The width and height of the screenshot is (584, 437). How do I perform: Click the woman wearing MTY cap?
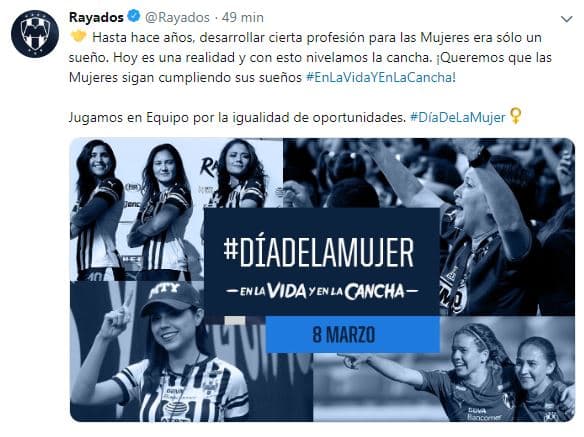(173, 351)
